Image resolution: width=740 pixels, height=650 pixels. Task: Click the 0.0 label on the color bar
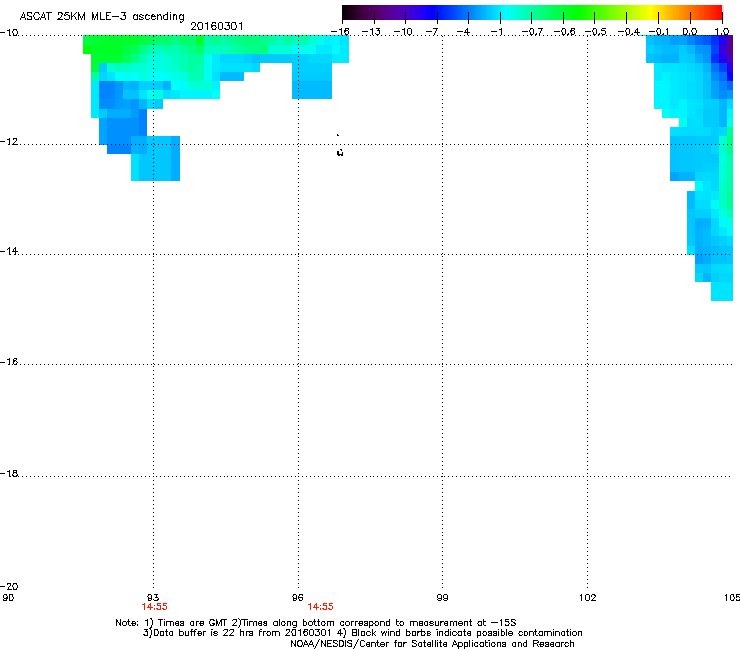690,32
